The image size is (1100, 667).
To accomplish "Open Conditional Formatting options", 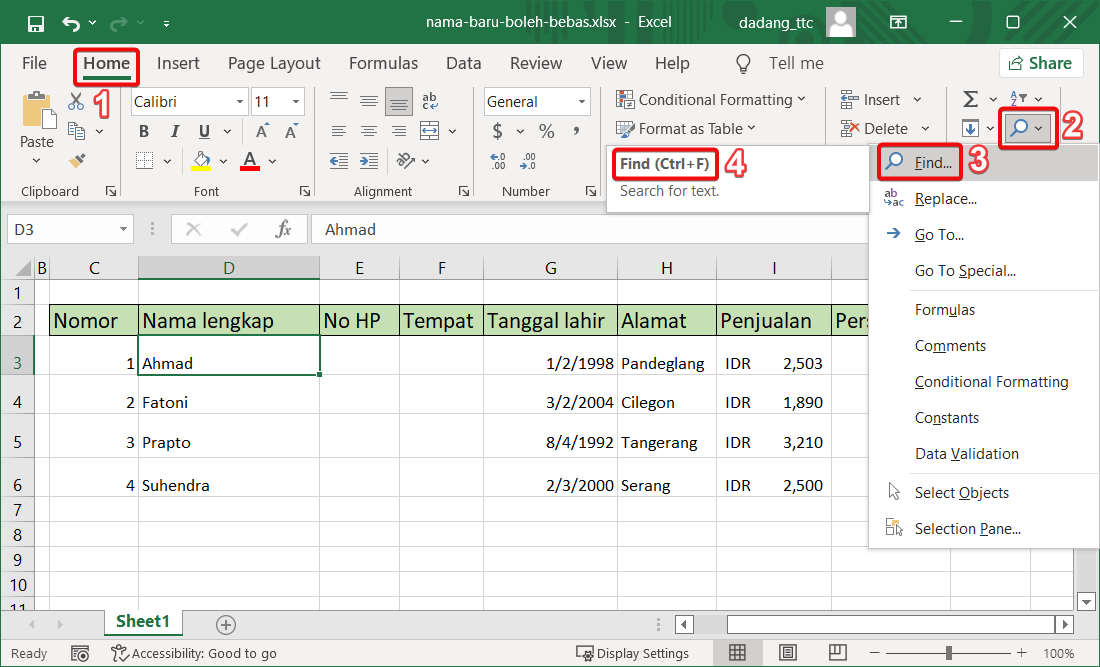I will (712, 100).
